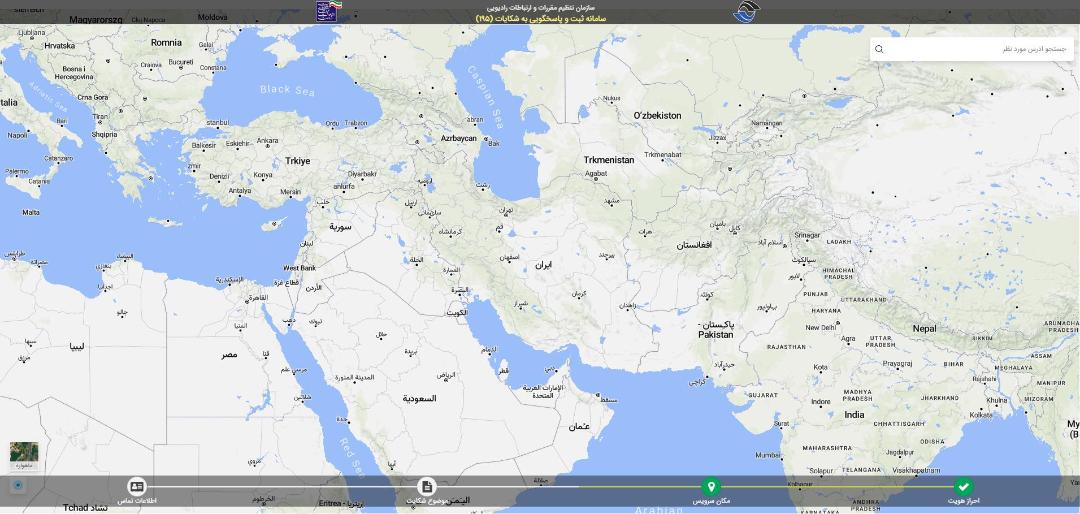Open the contact information step icon
The width and height of the screenshot is (1080, 514).
point(137,486)
